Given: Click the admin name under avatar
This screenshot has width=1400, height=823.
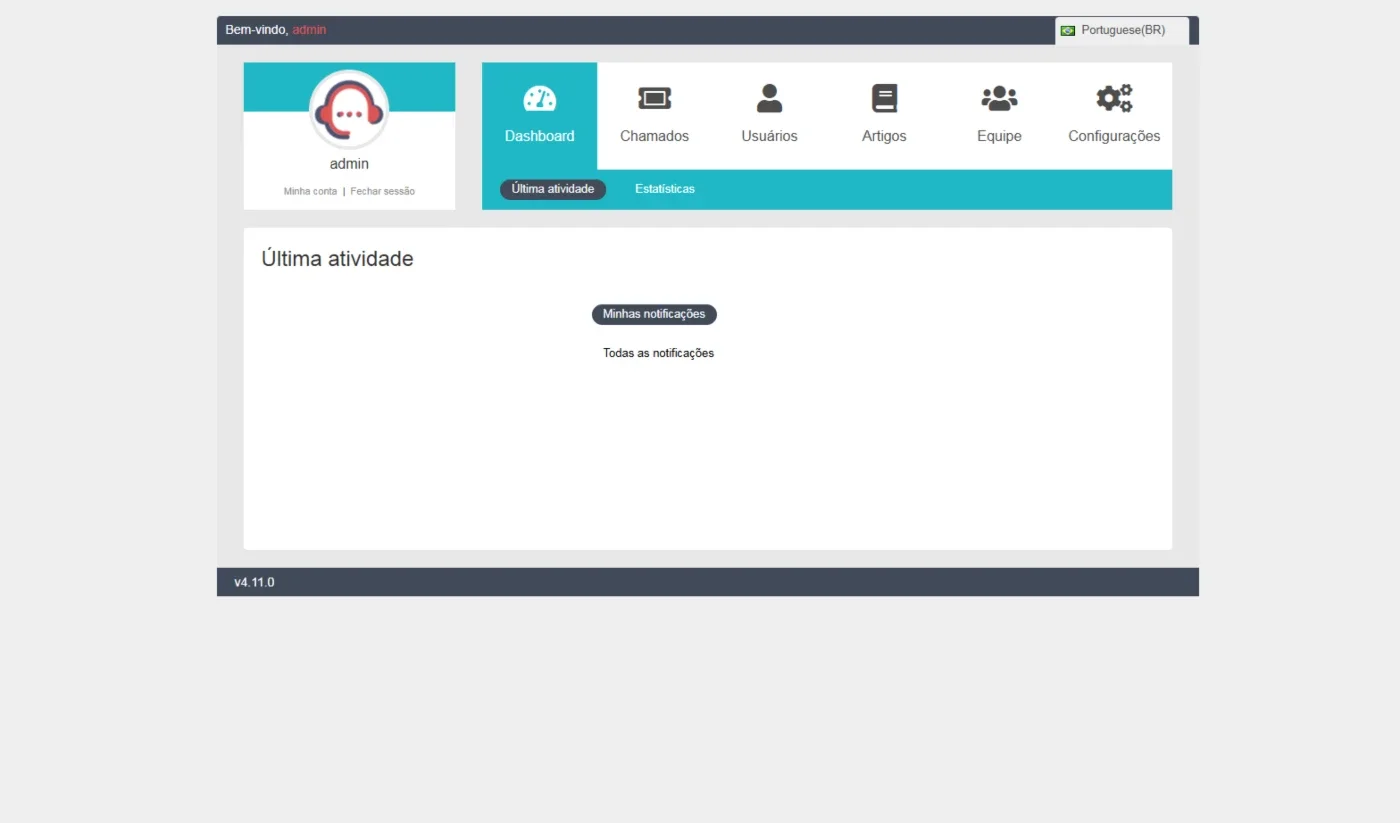Looking at the screenshot, I should click(x=349, y=164).
